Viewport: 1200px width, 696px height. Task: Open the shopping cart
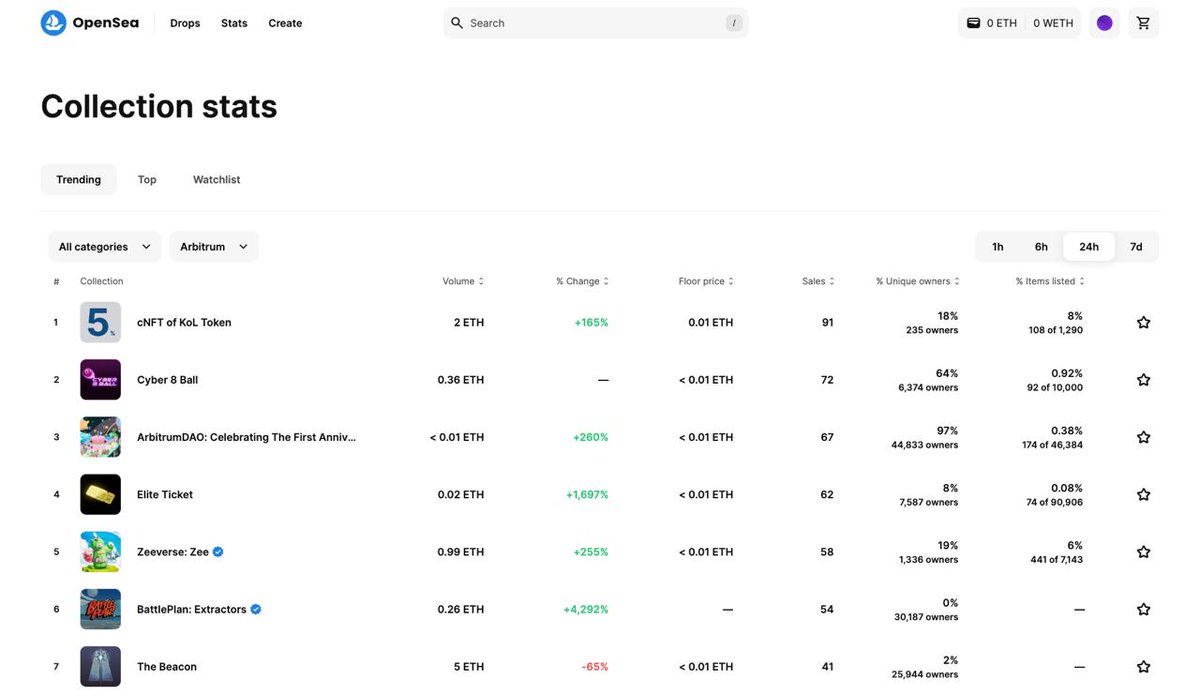pyautogui.click(x=1143, y=22)
